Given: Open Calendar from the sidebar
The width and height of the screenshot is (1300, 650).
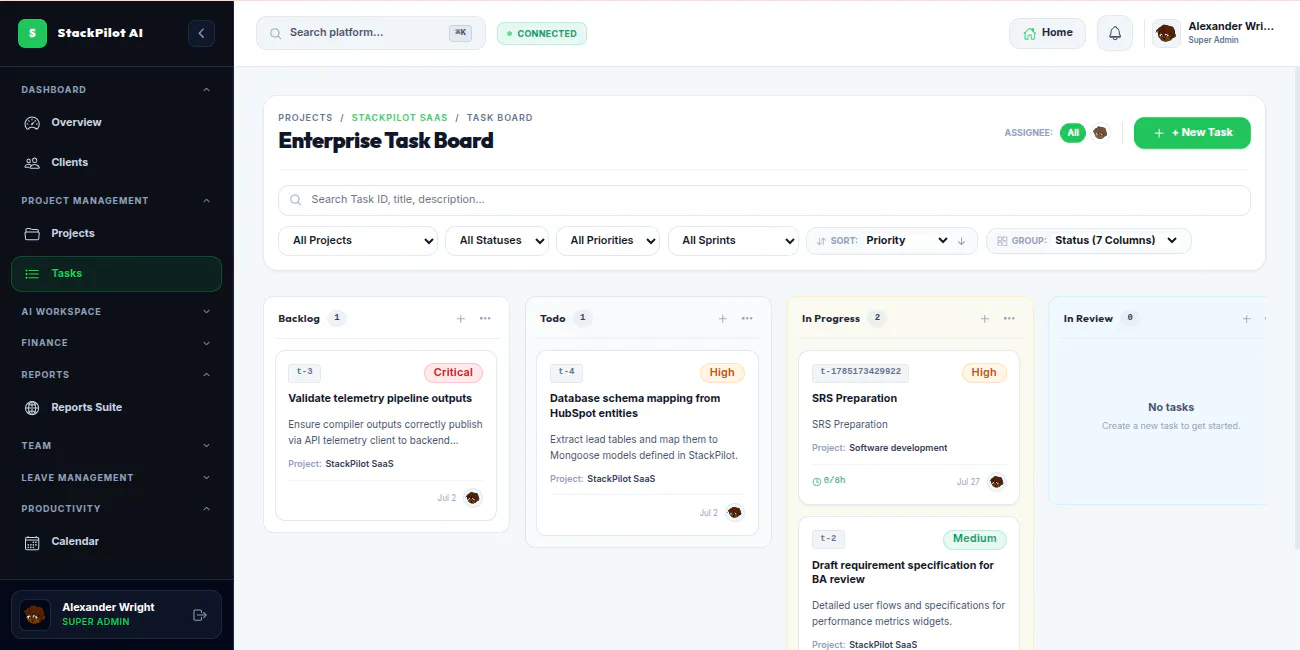Looking at the screenshot, I should pos(117,542).
